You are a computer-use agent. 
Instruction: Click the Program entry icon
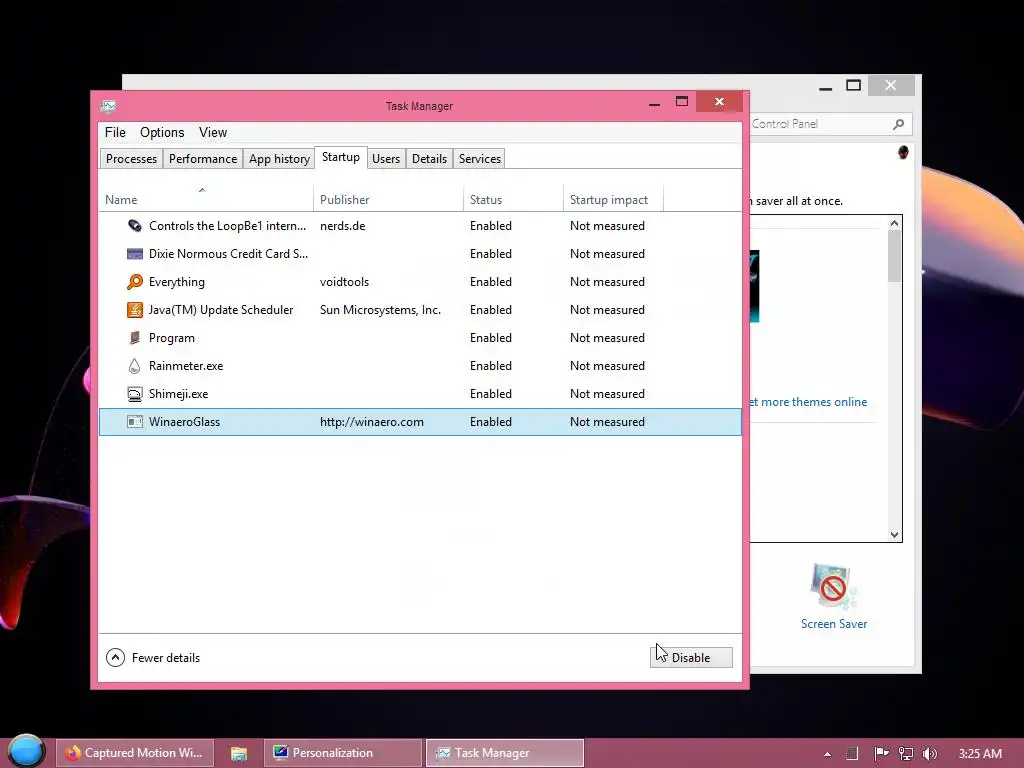(x=135, y=338)
